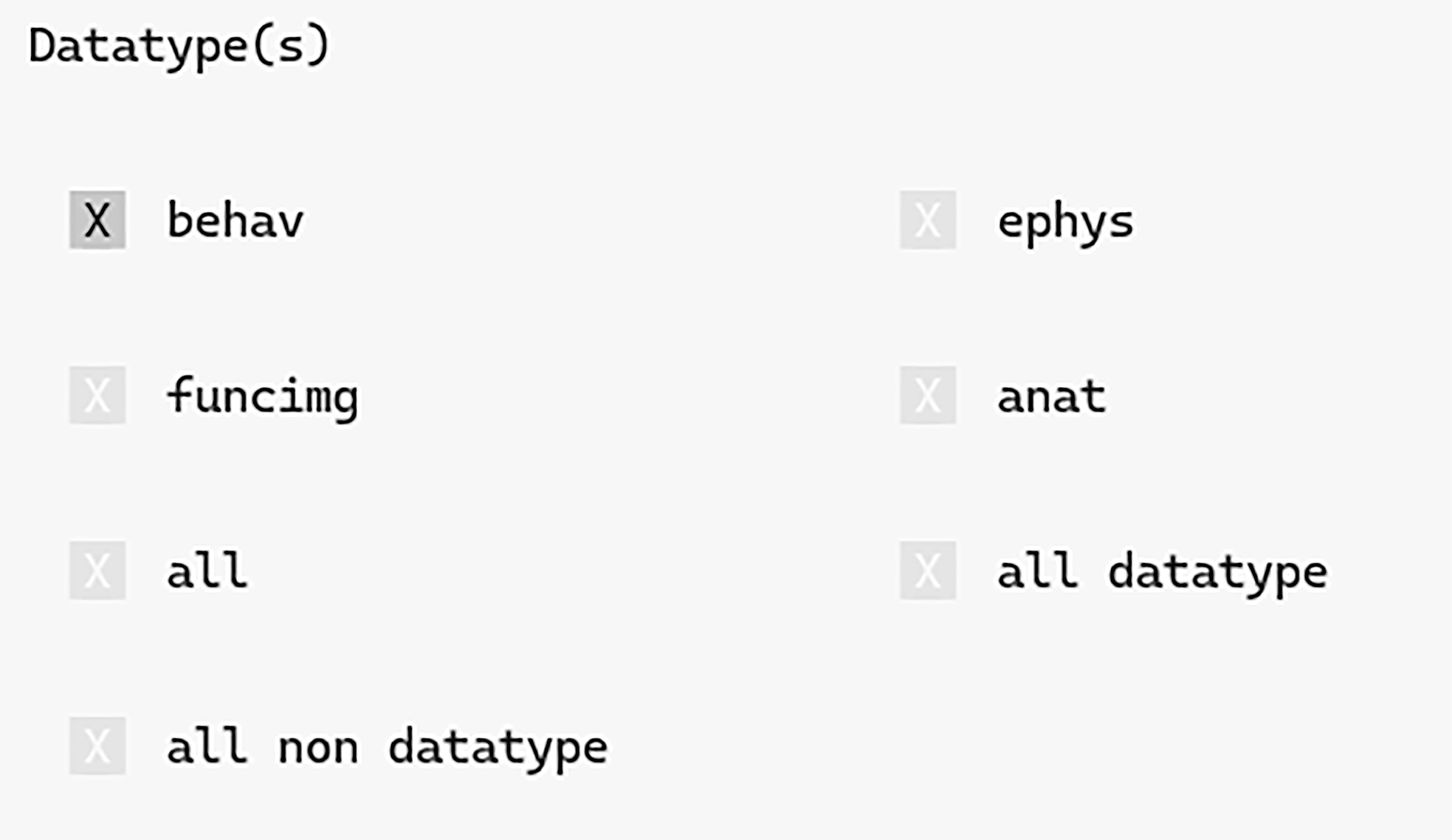Enable the 'all non datatype' checkbox
The width and height of the screenshot is (1452, 840).
(x=97, y=746)
